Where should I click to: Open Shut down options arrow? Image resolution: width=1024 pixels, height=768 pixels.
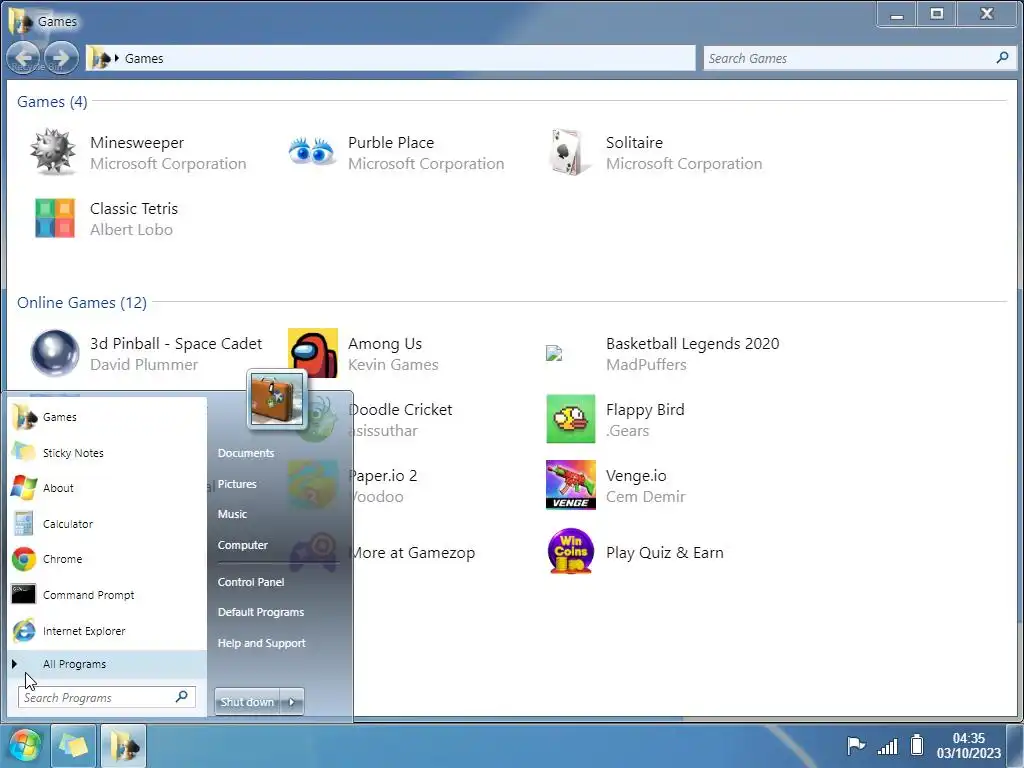pos(292,702)
